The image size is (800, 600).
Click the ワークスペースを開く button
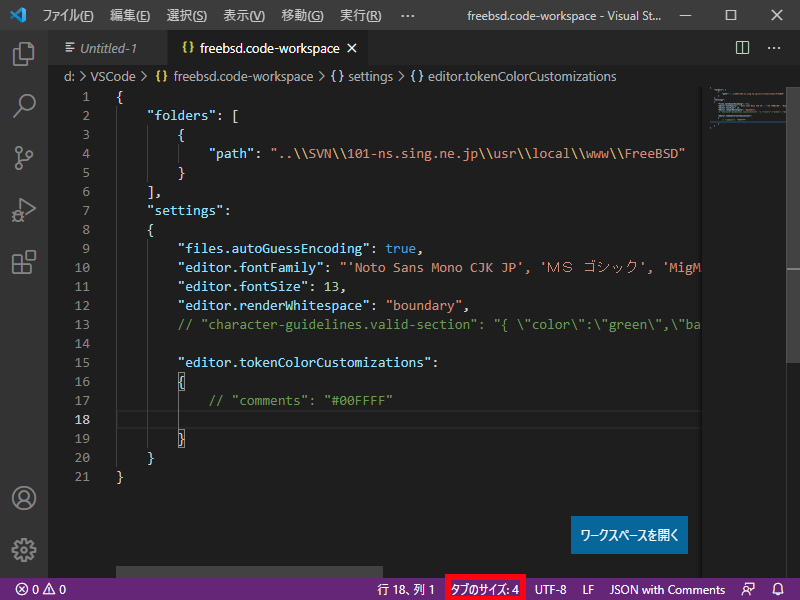tap(629, 535)
